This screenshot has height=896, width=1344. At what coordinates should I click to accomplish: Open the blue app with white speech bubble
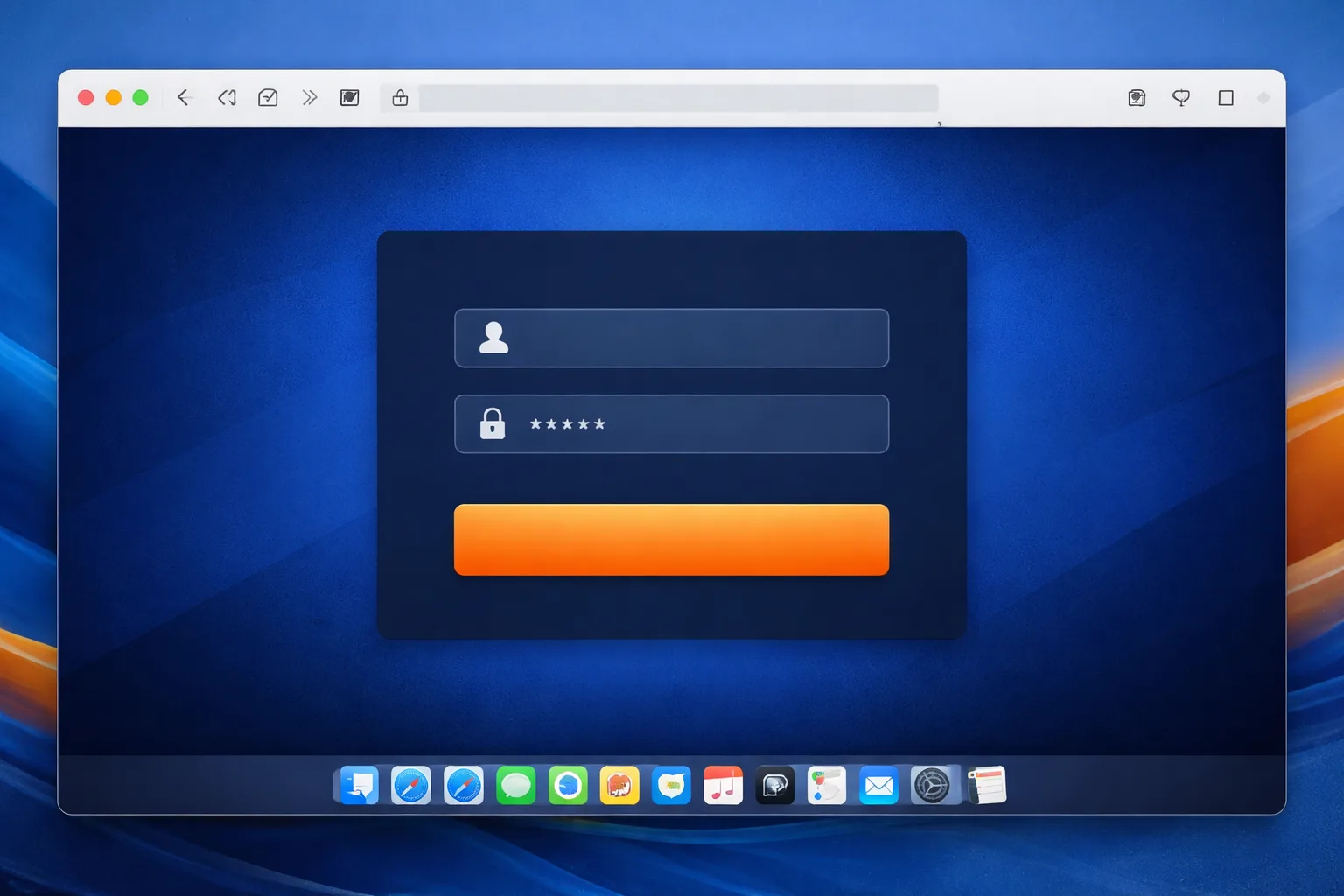click(671, 785)
